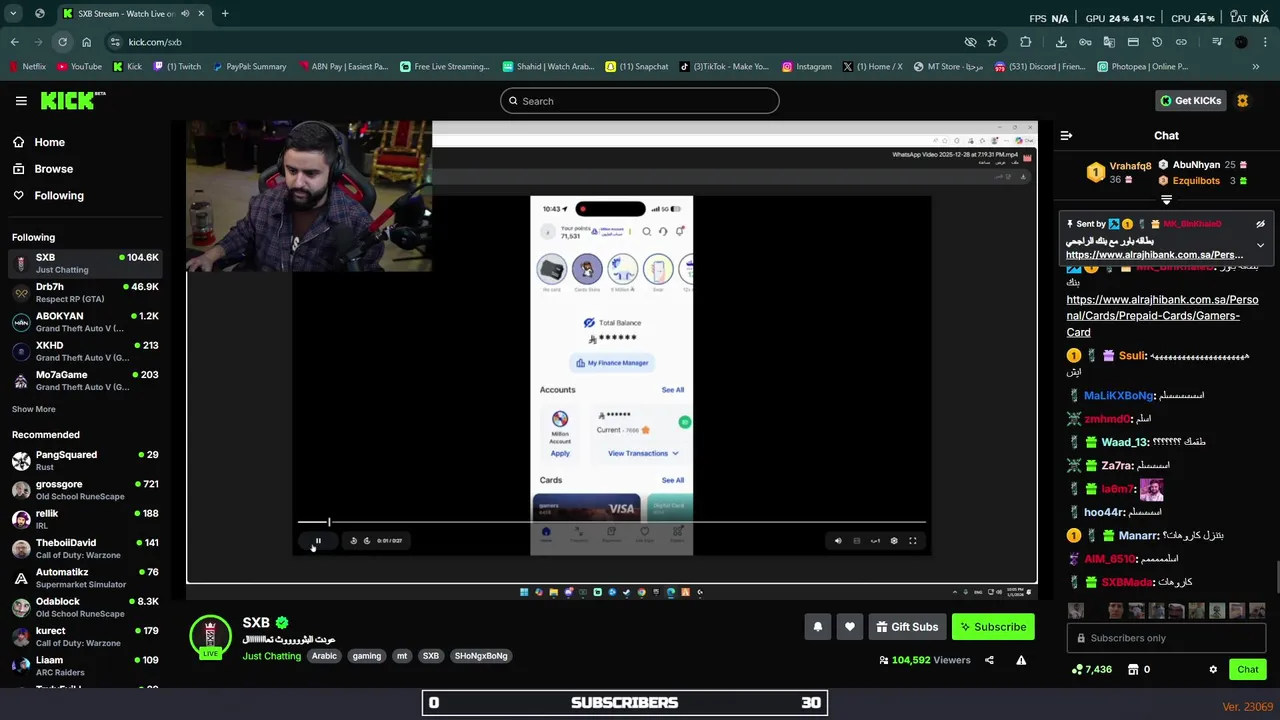Screen dimensions: 1280x720
Task: Open the tab search dropdown arrow
Action: [13, 14]
